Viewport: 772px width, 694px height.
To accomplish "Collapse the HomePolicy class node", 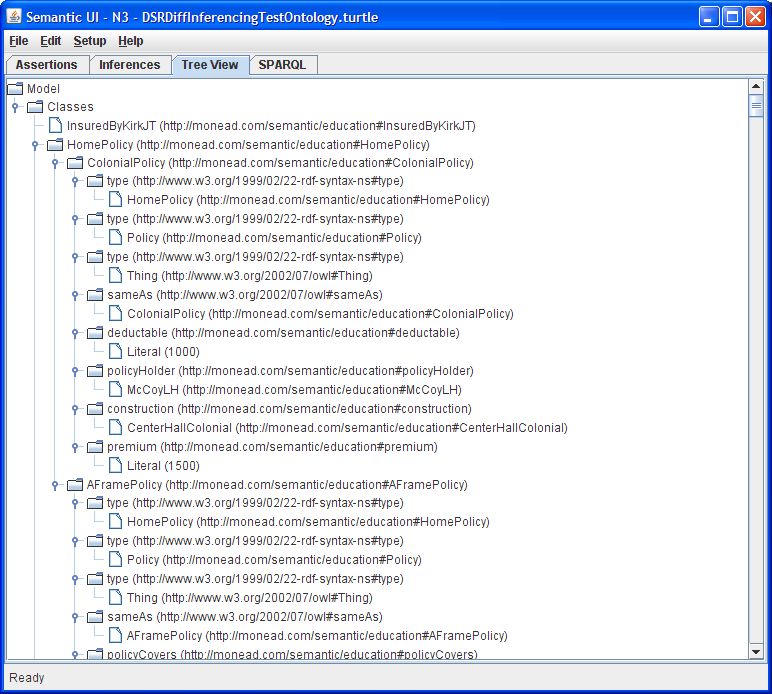I will tap(35, 145).
